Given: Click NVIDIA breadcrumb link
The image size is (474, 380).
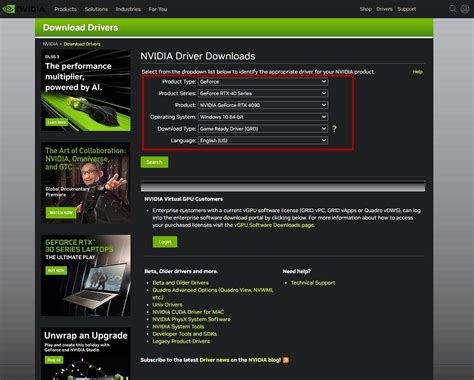Looking at the screenshot, I should coord(50,44).
